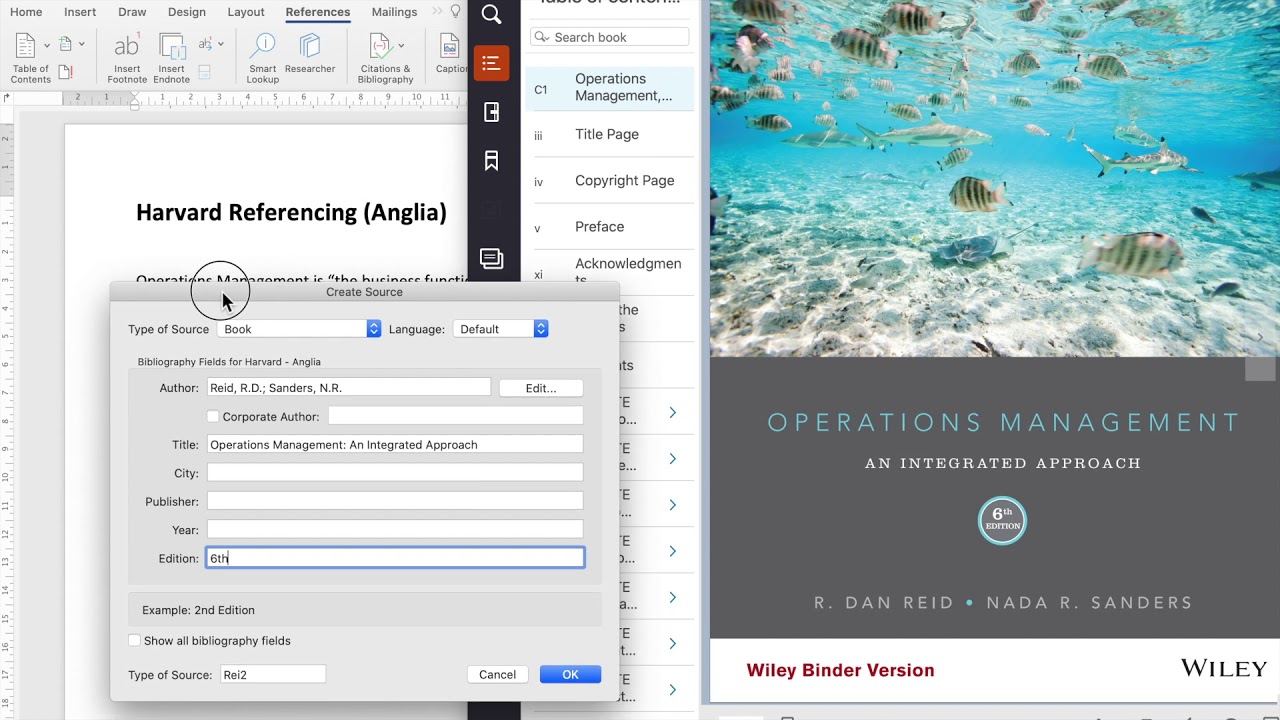1280x720 pixels.
Task: Click the Update Table icon with exclamation
Action: (66, 71)
